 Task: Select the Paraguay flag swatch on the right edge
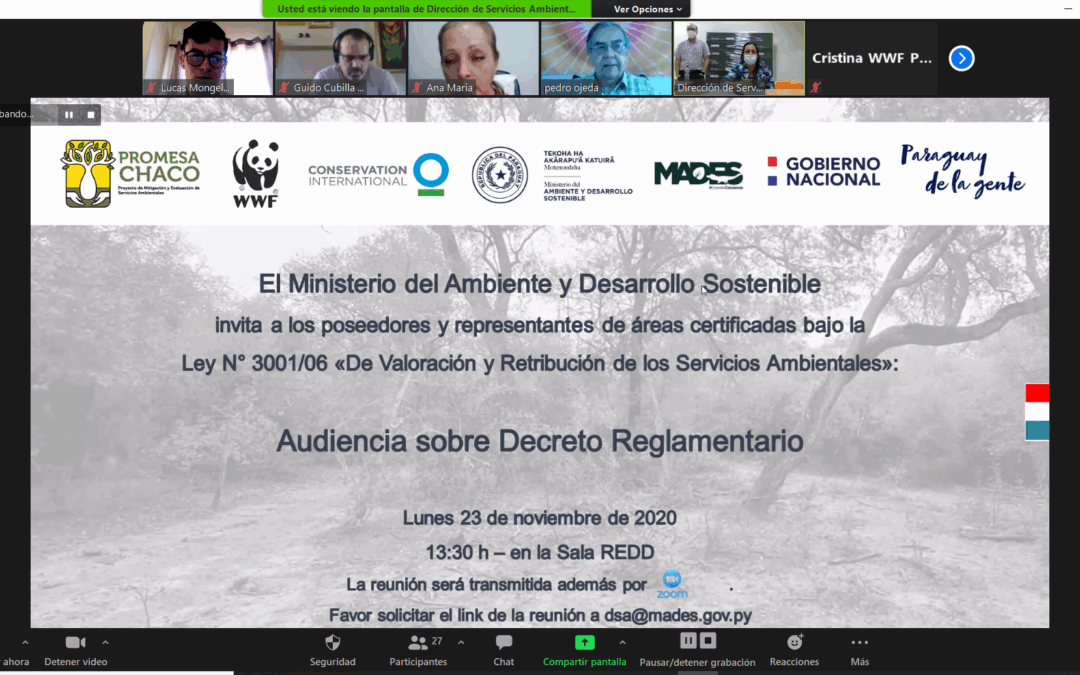[1035, 410]
